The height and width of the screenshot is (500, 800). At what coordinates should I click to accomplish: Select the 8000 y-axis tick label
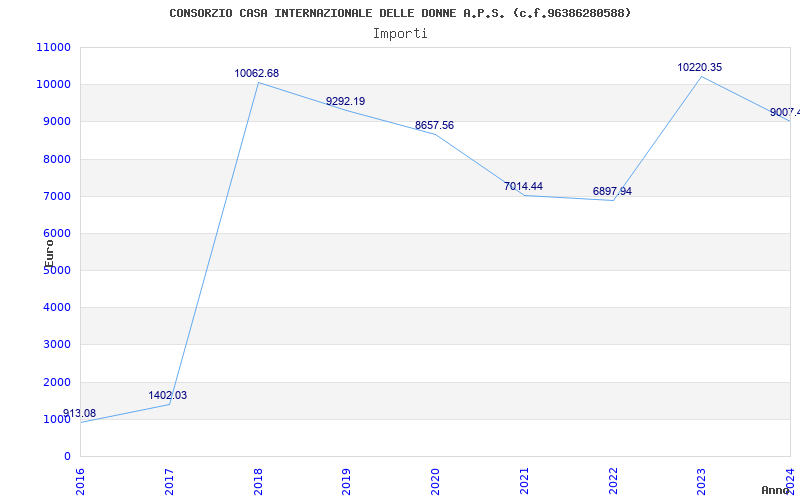pyautogui.click(x=56, y=160)
